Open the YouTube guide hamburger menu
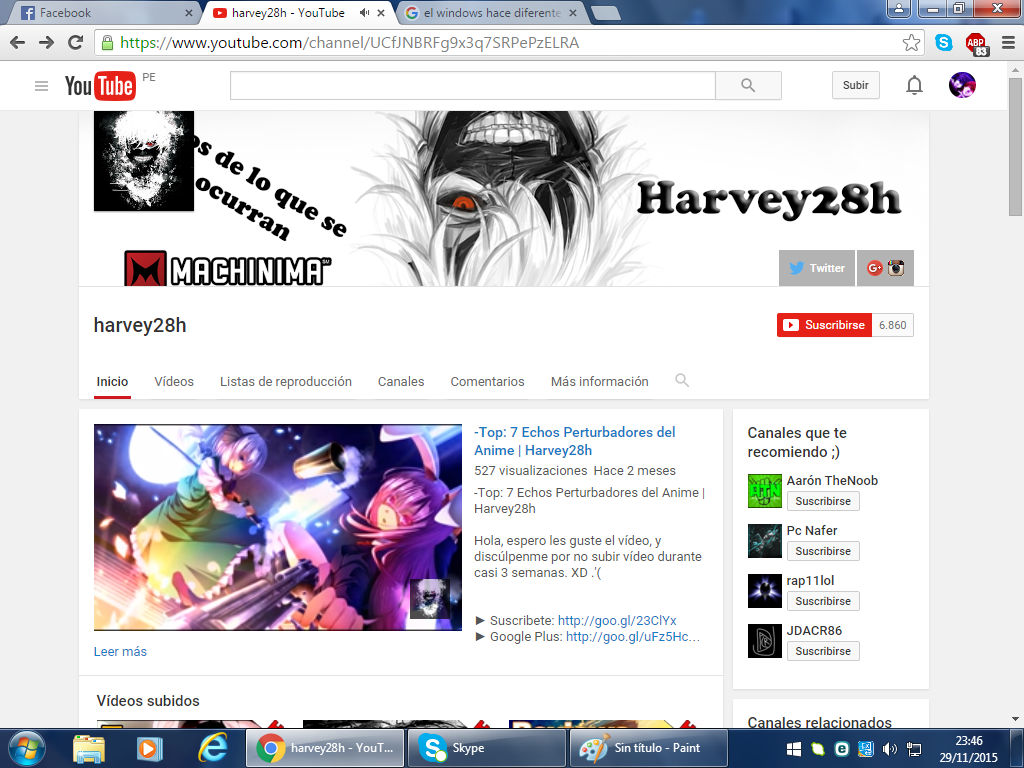1024x768 pixels. (41, 86)
